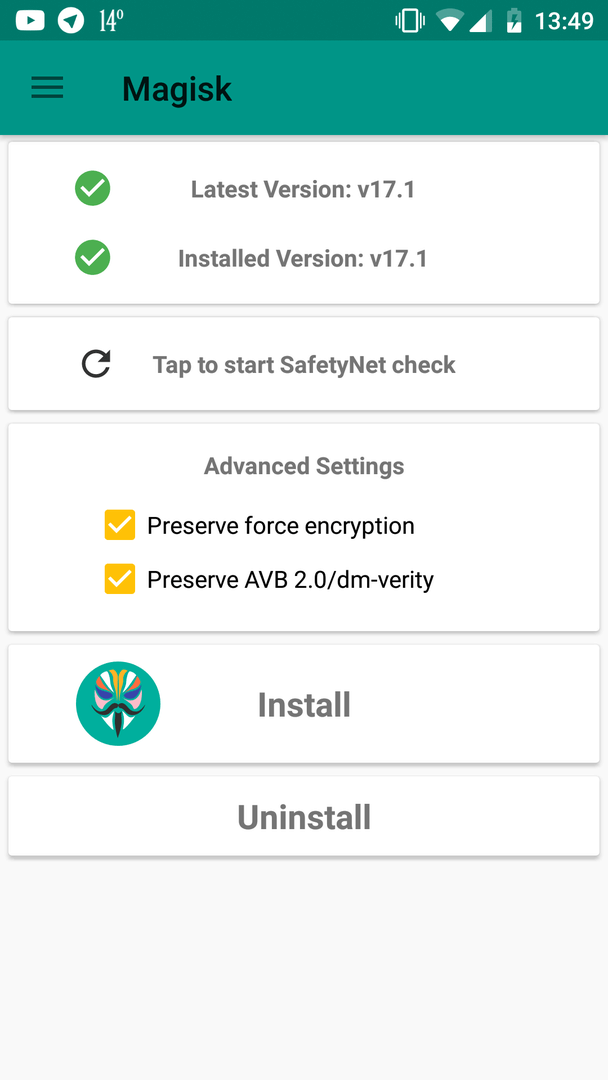Tap the Wi-Fi signal icon in status bar
Screen dimensions: 608x1080
(450, 20)
